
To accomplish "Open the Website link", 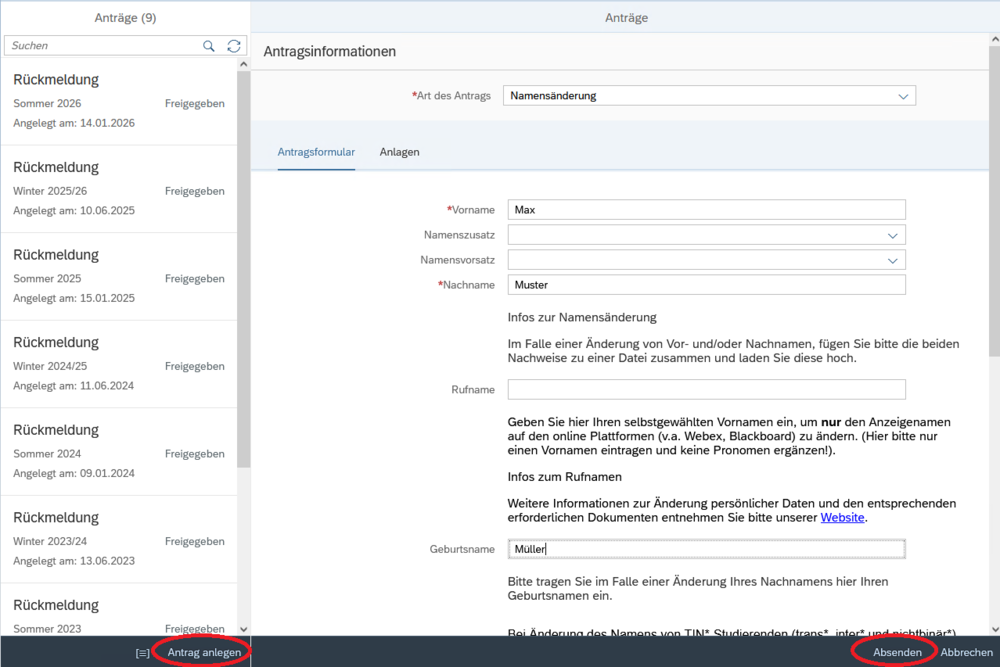I will pos(842,518).
